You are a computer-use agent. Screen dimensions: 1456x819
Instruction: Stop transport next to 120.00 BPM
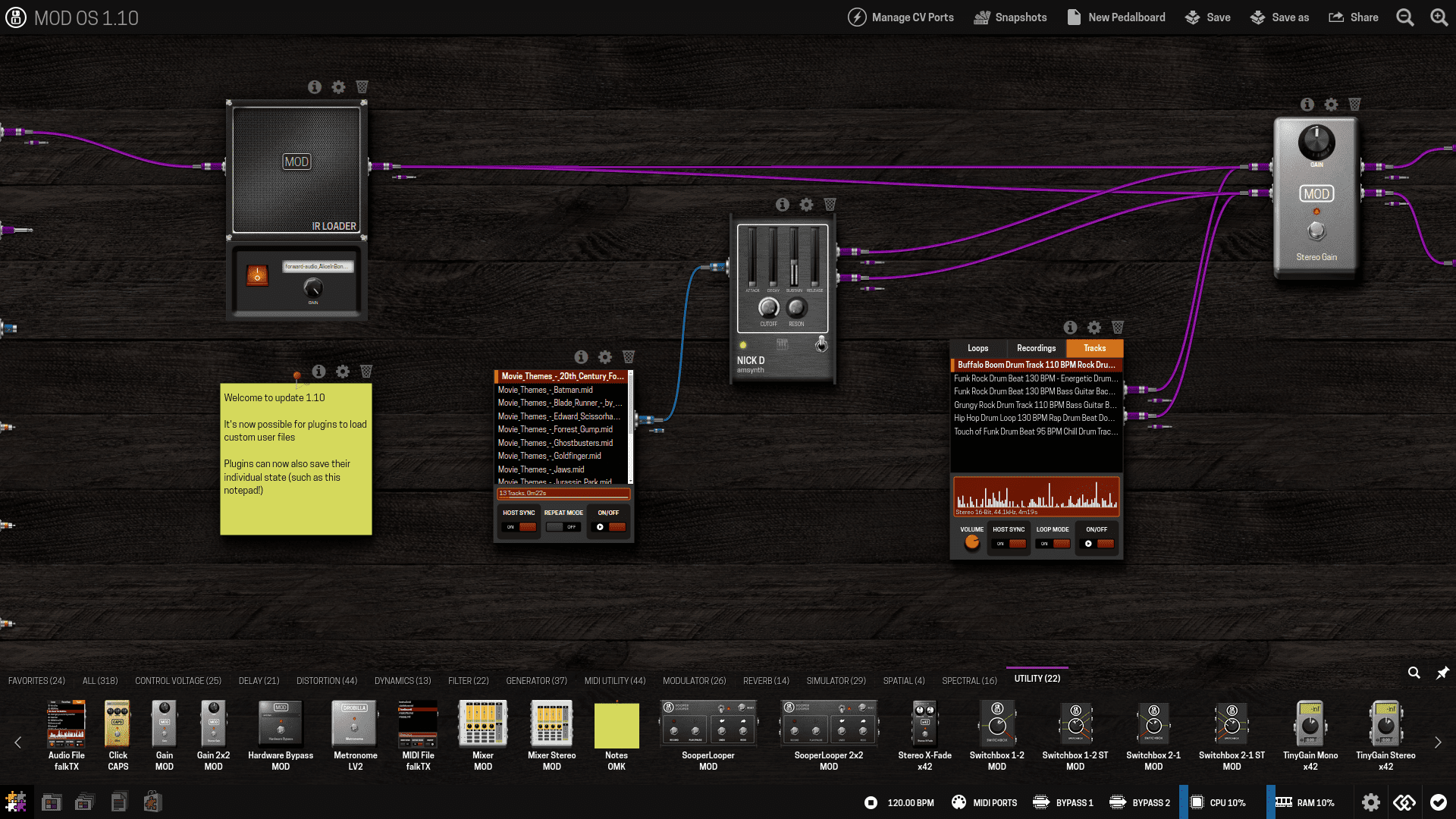tap(871, 802)
